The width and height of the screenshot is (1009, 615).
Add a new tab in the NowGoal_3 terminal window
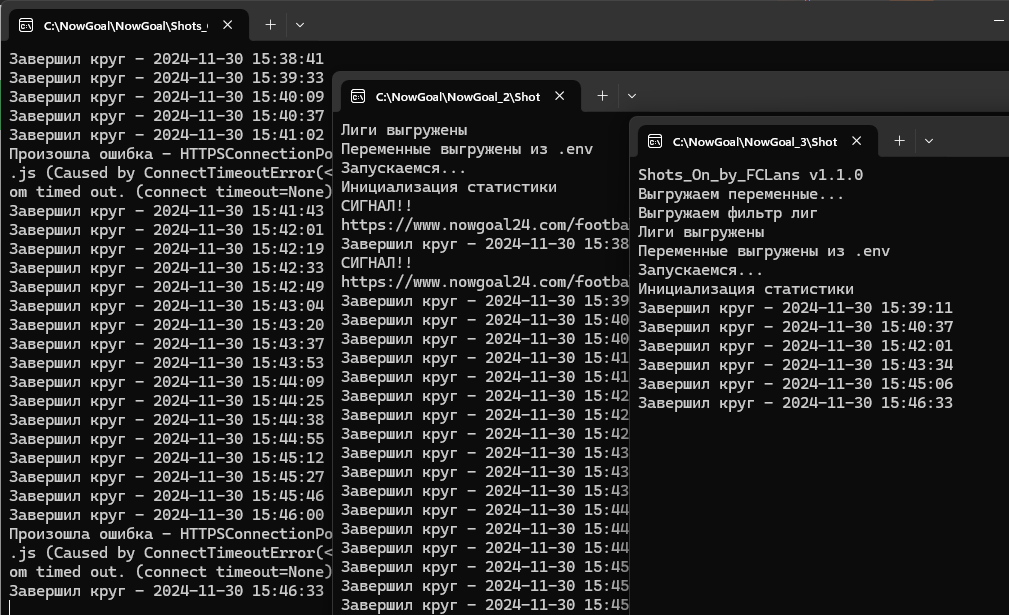pos(899,141)
